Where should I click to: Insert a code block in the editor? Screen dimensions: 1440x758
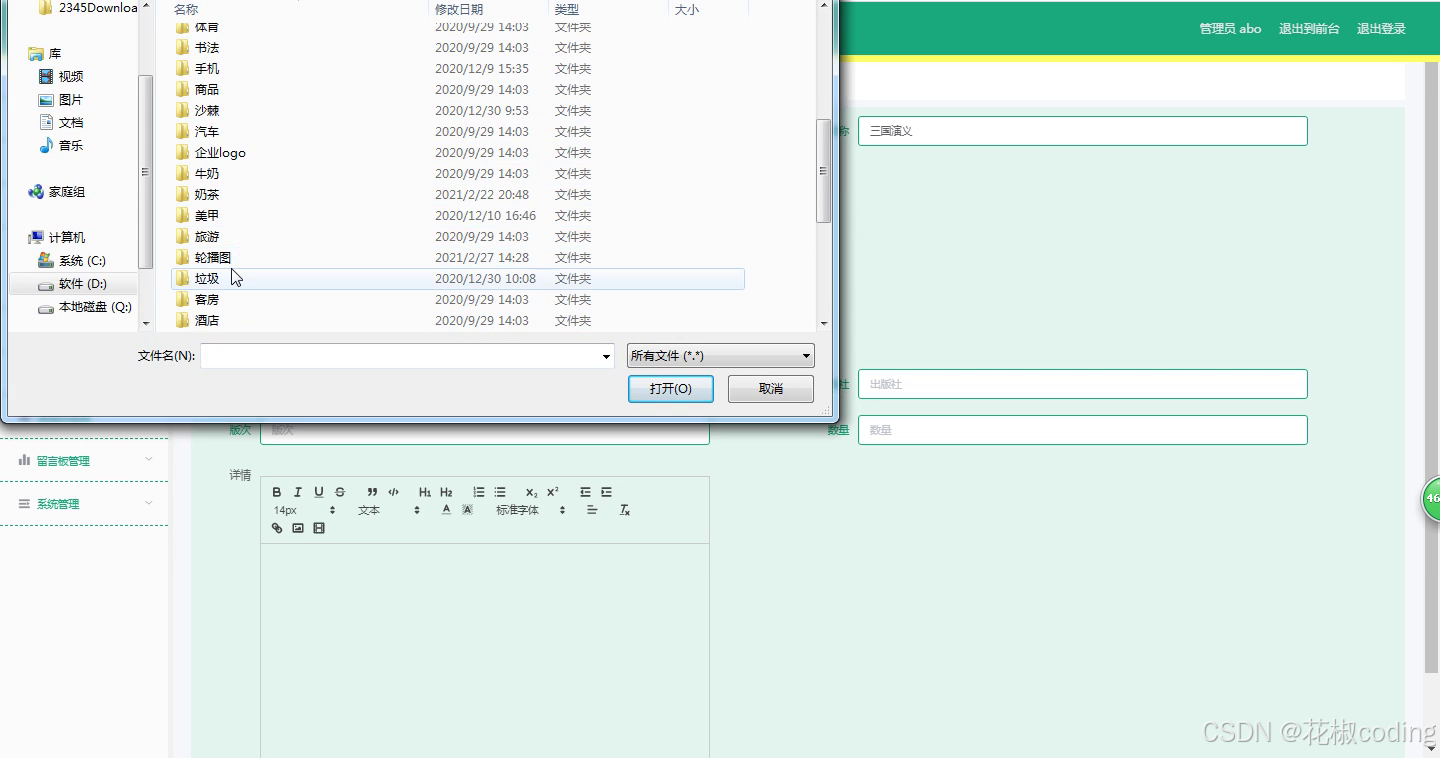tap(393, 492)
